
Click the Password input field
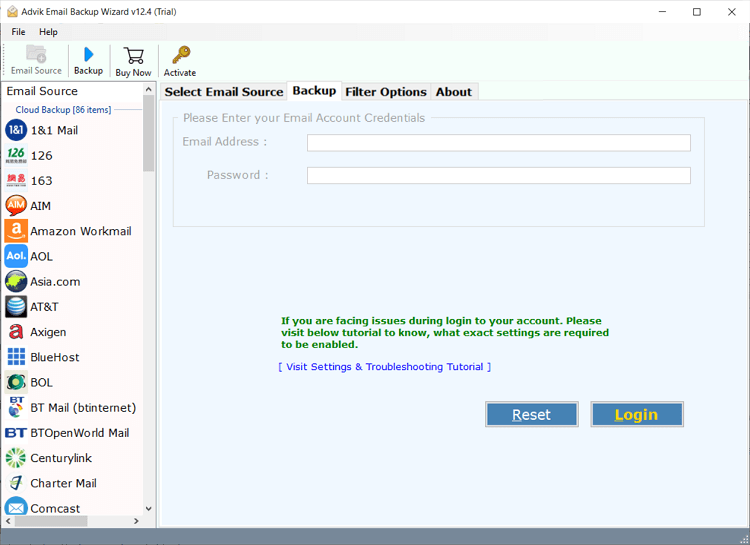(498, 175)
